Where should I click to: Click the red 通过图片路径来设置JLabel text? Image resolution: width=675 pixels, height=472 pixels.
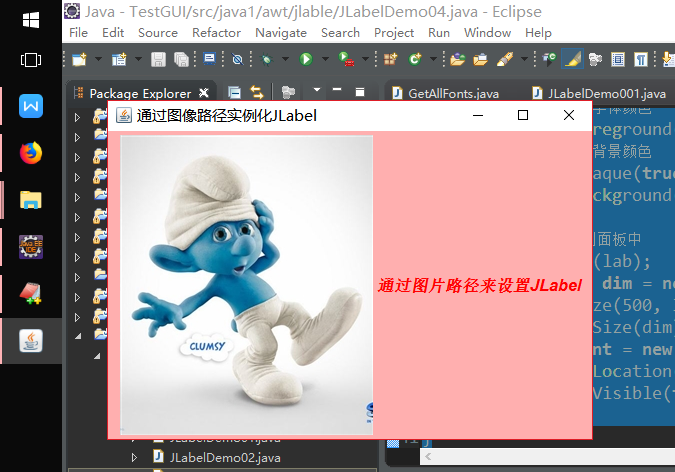[480, 286]
